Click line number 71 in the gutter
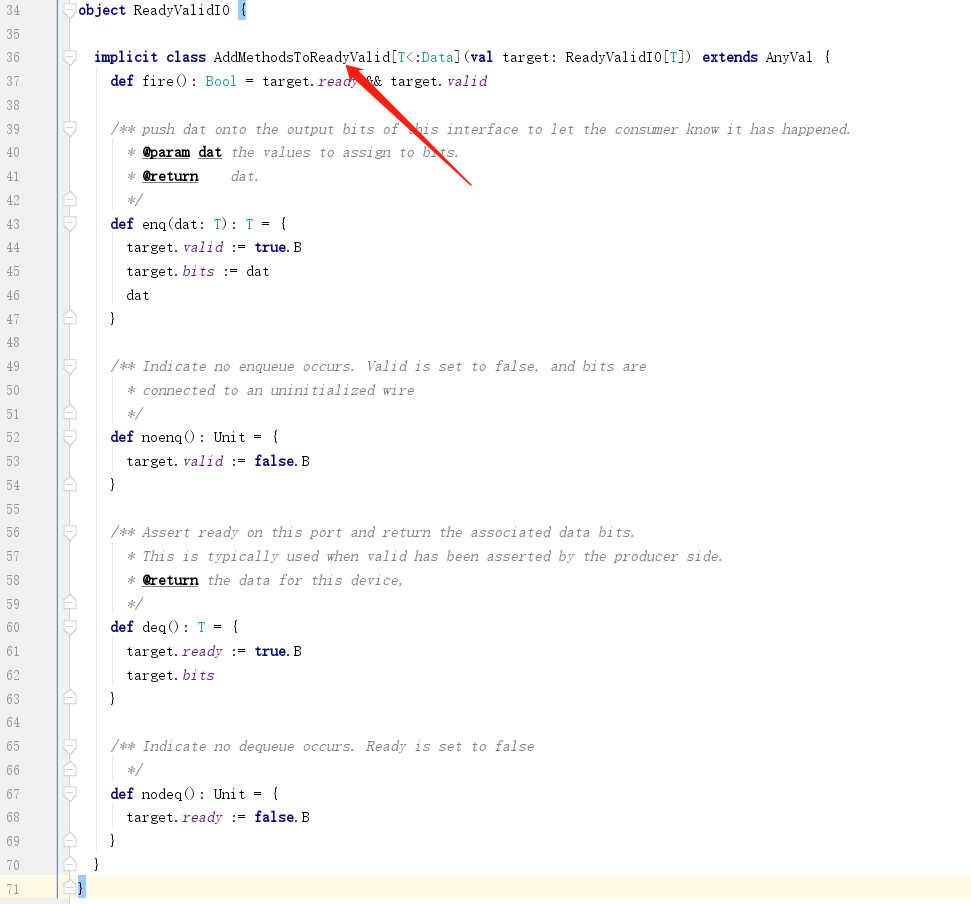This screenshot has width=971, height=904. [x=13, y=889]
